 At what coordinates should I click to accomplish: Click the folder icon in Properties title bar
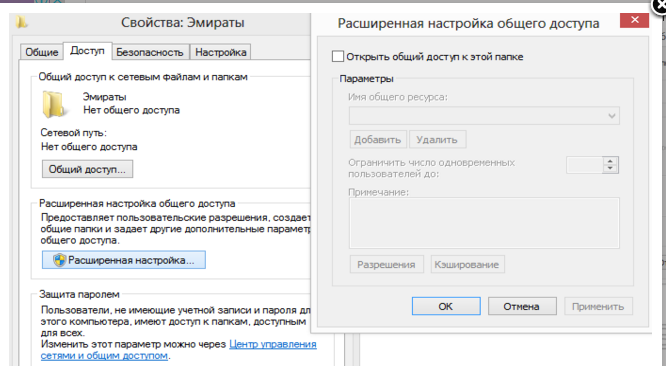coord(21,22)
